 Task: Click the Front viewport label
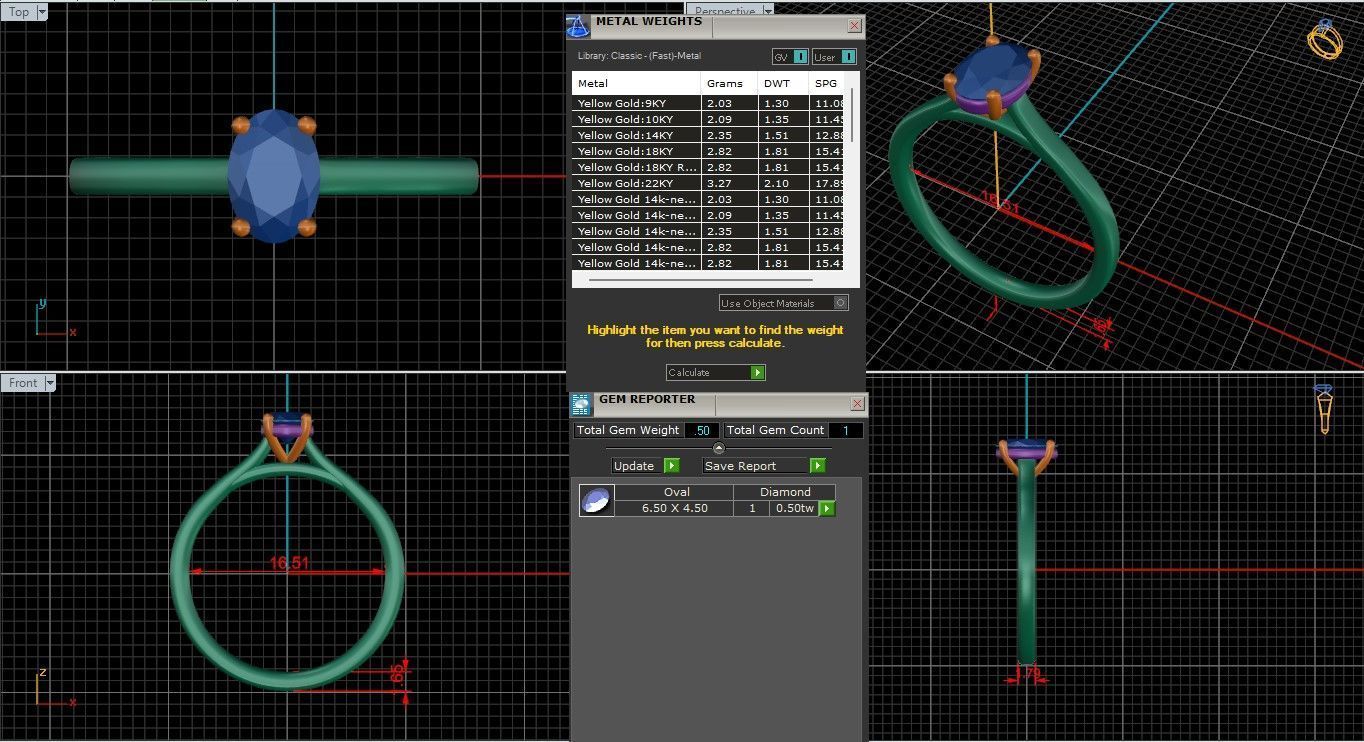(x=23, y=383)
